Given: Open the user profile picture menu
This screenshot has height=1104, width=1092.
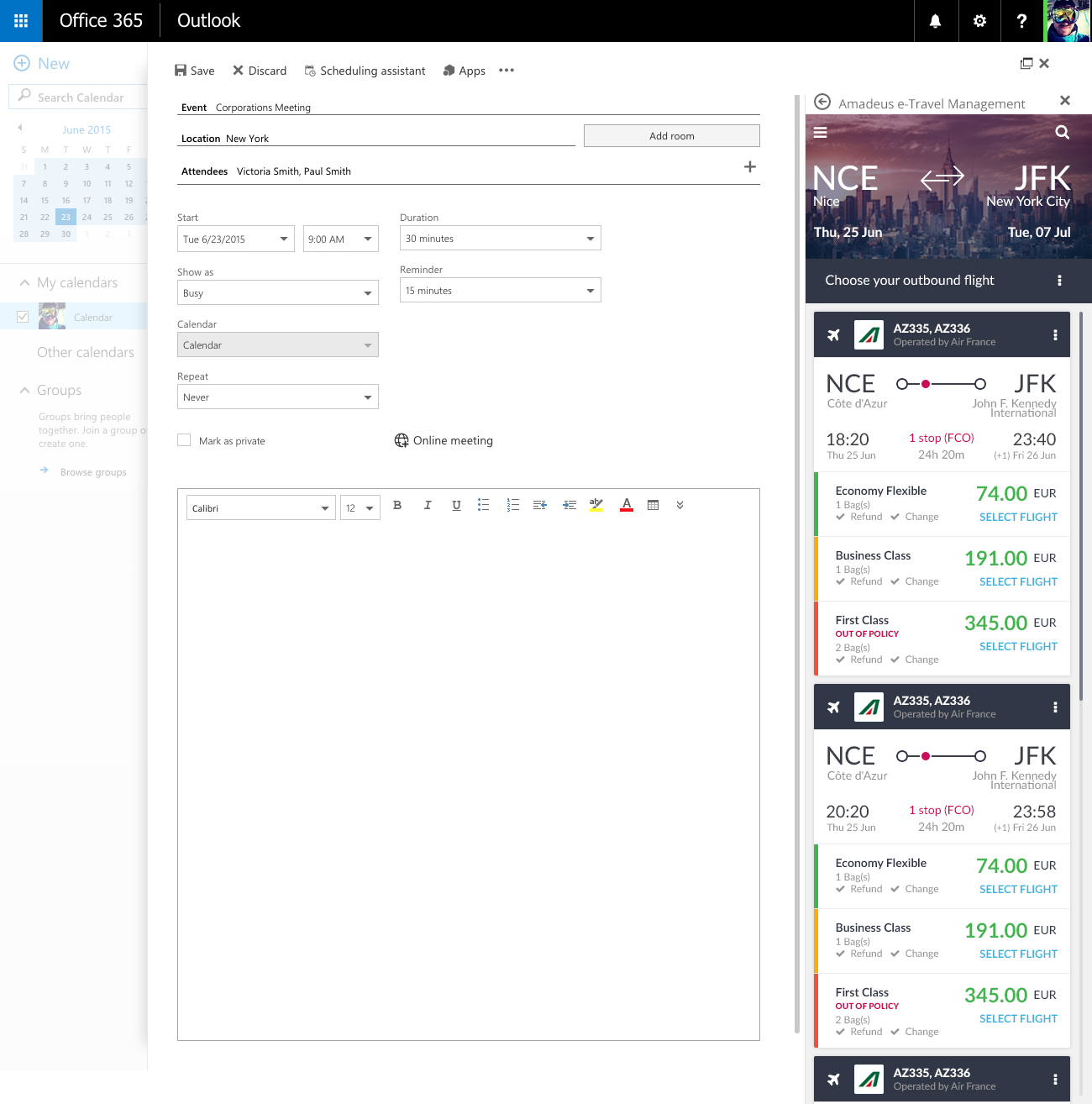Looking at the screenshot, I should 1068,21.
